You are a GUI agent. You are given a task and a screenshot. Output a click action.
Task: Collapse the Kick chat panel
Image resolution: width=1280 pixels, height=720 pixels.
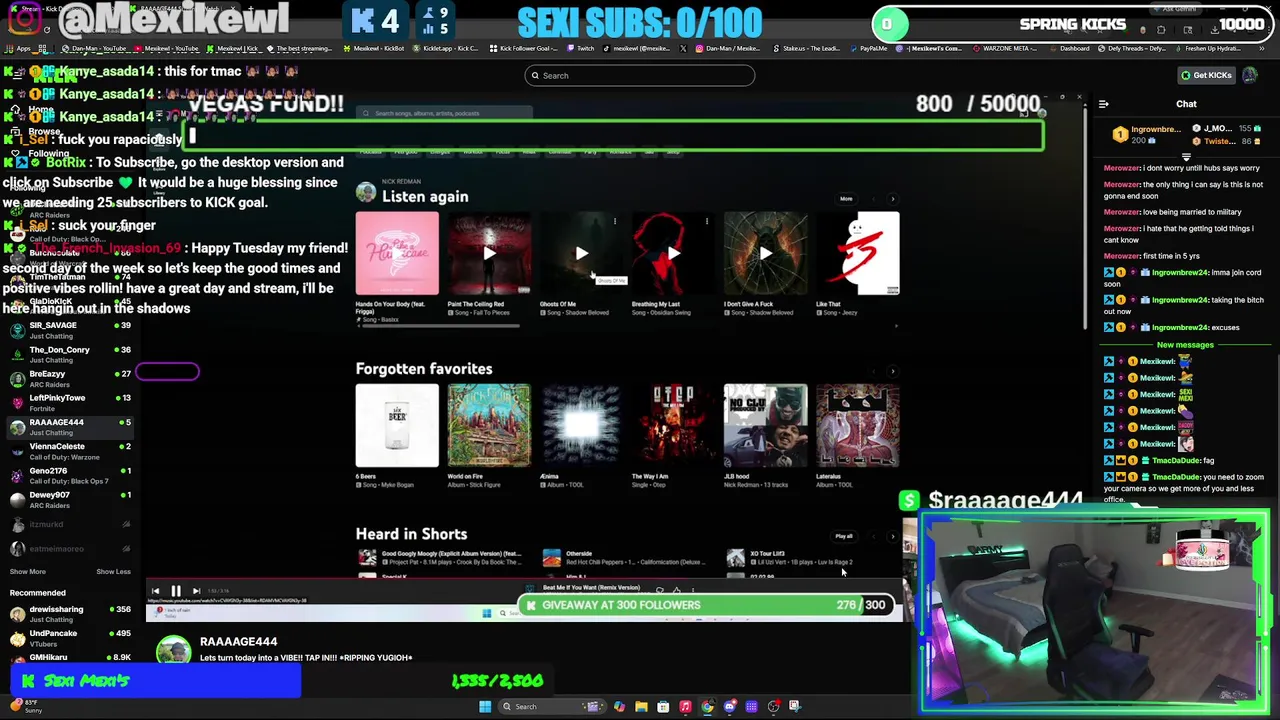point(1103,104)
